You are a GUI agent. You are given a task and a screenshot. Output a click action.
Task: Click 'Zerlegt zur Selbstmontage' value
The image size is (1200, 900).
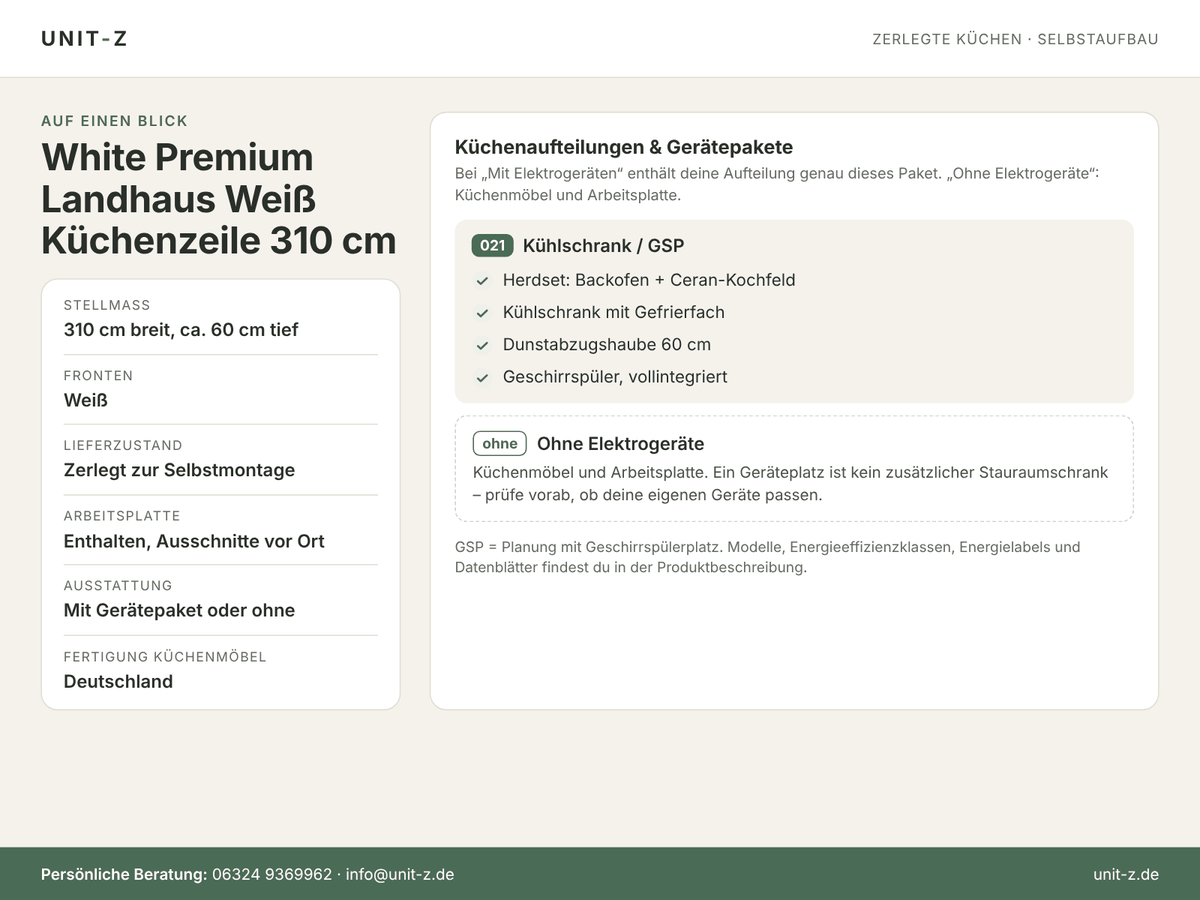tap(179, 470)
